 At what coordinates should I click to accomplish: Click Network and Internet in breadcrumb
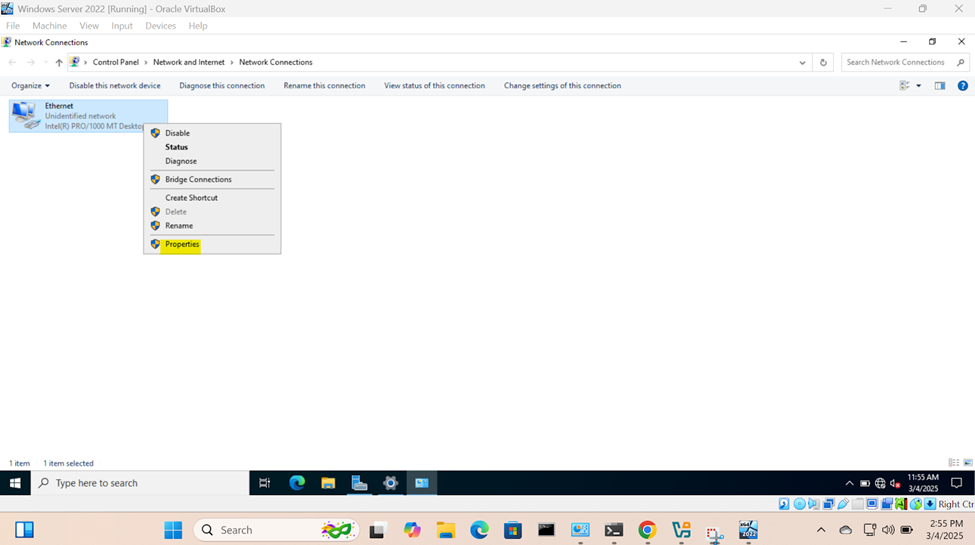click(188, 62)
